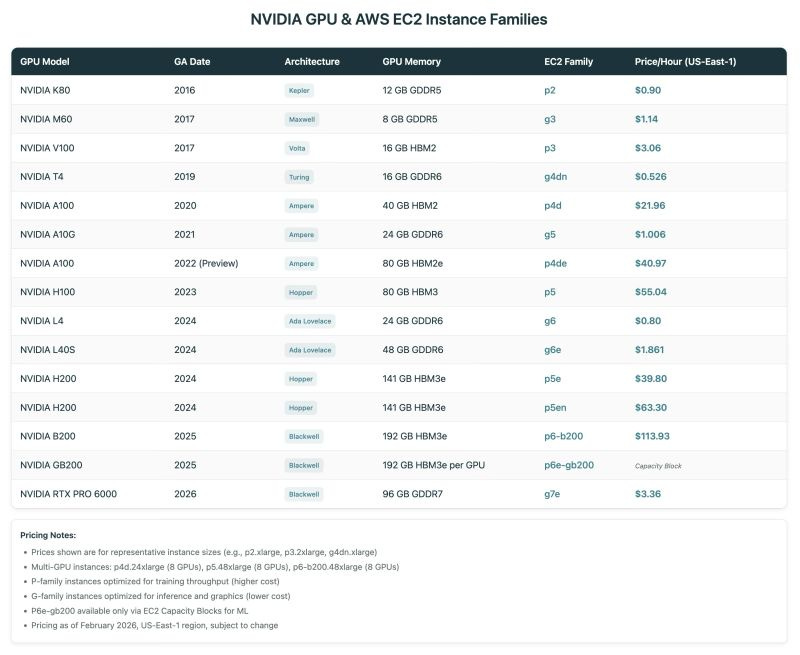Click the GA Date column header
800x655 pixels.
click(192, 62)
